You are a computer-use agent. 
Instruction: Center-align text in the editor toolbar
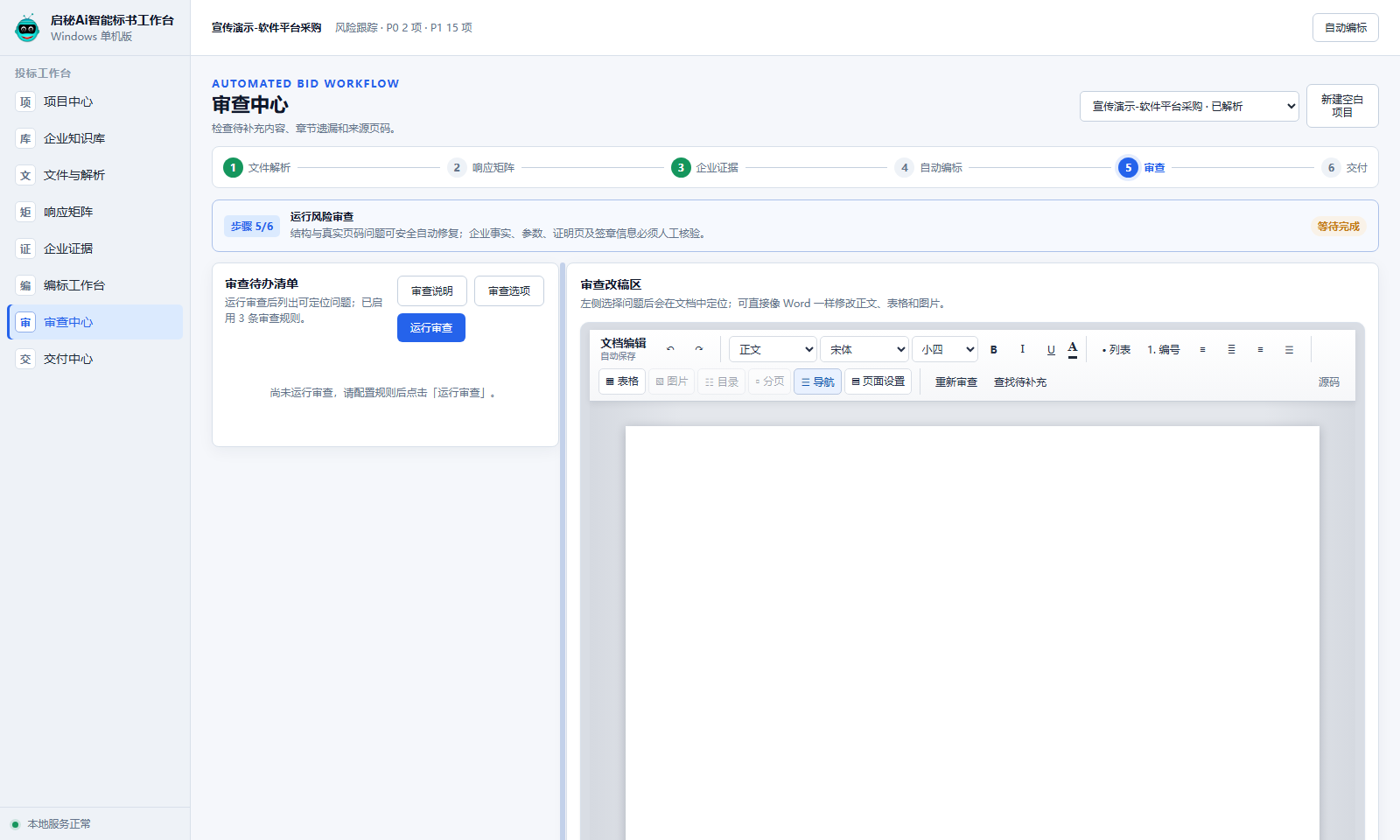[1231, 349]
